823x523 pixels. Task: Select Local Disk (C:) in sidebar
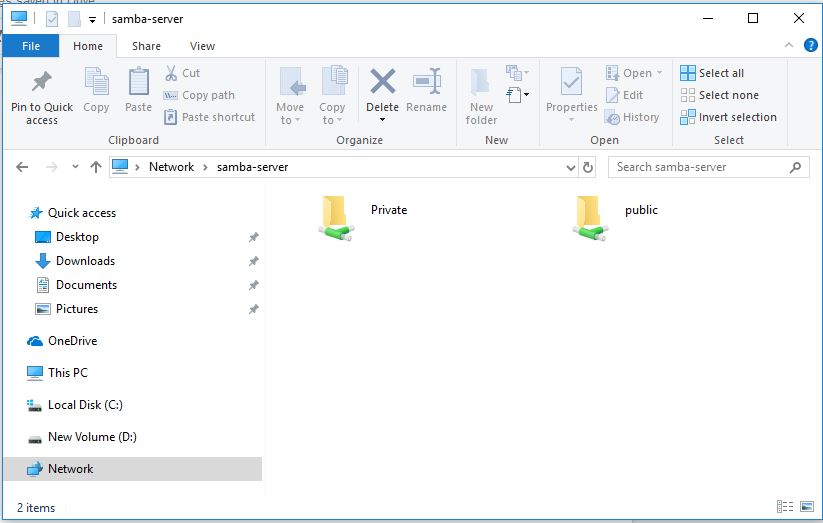[75, 405]
